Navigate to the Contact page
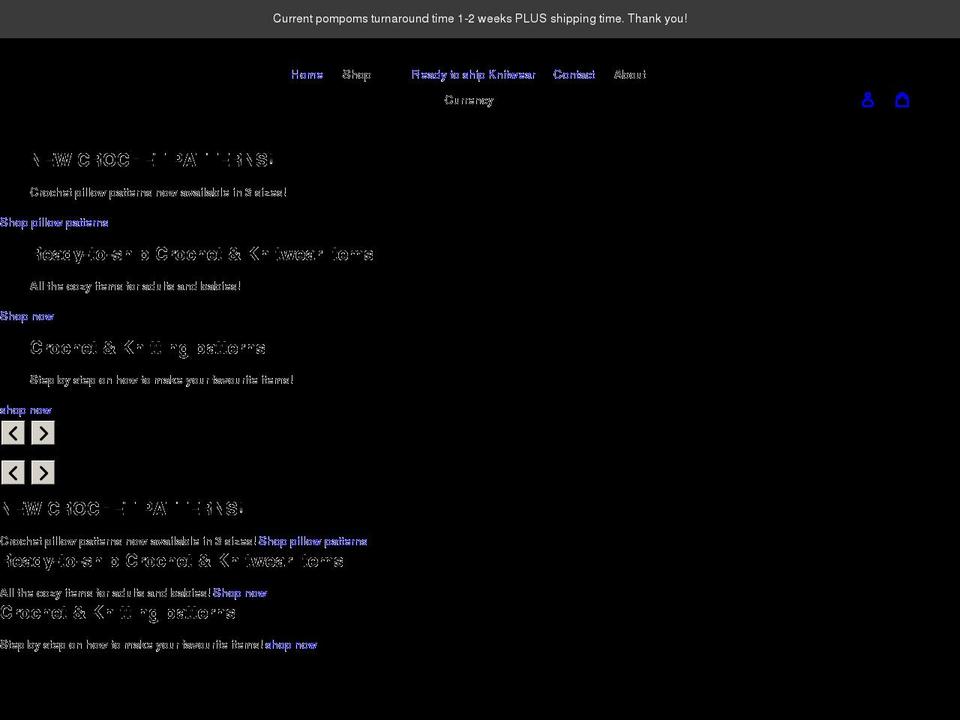 click(574, 75)
